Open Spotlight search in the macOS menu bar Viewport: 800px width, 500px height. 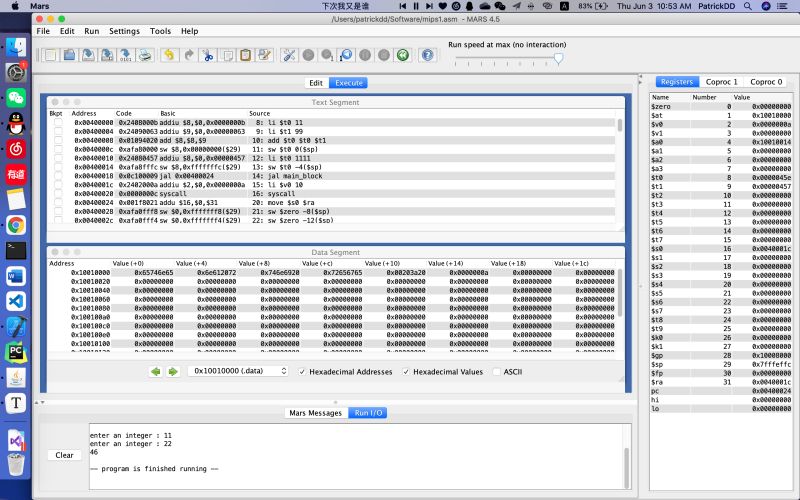(747, 6)
